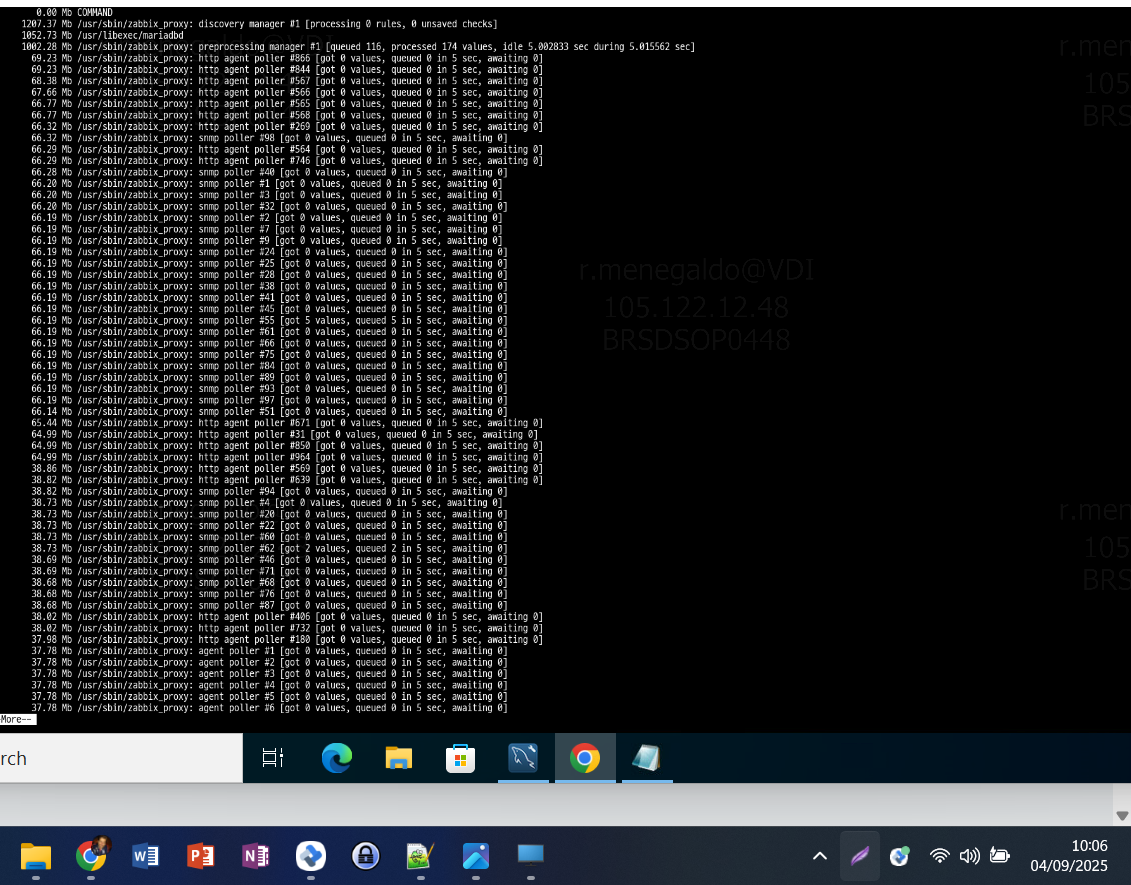1131x885 pixels.
Task: Select the snmp poller #51 line
Action: (x=269, y=411)
